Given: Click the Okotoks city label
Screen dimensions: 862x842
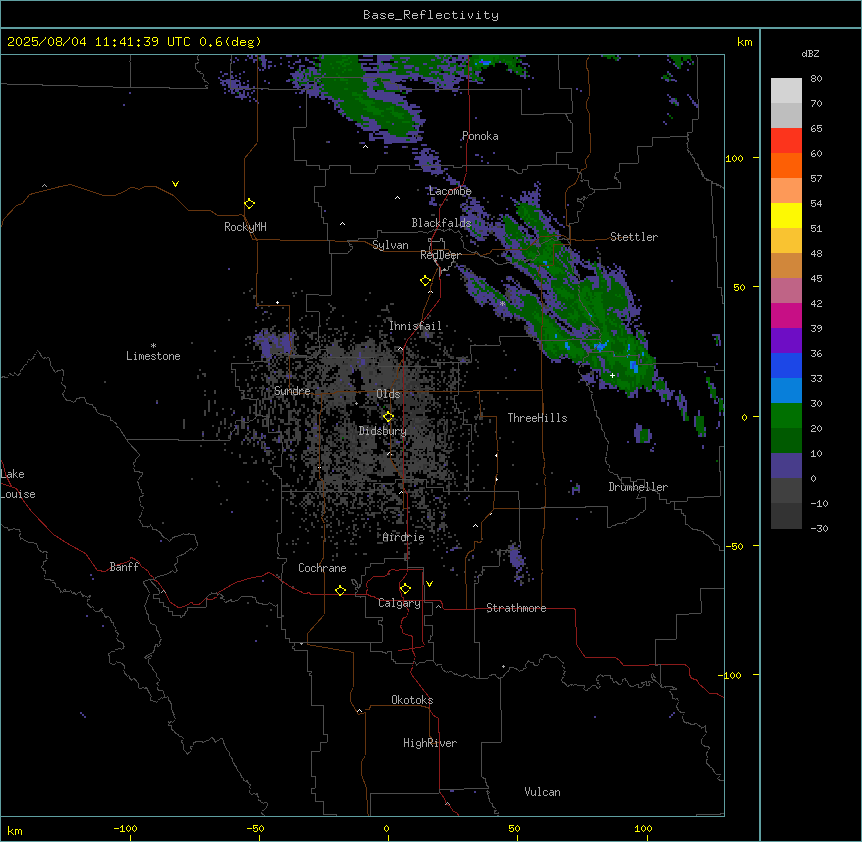Looking at the screenshot, I should (x=412, y=700).
